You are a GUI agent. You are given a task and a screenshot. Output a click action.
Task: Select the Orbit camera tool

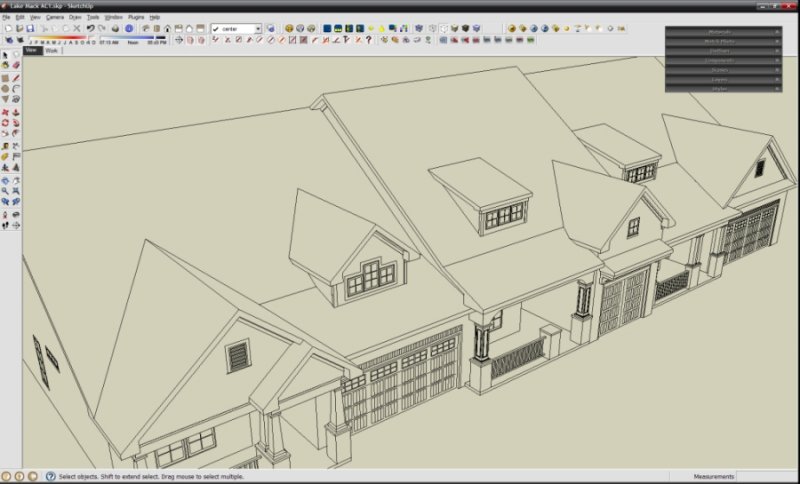pyautogui.click(x=5, y=179)
